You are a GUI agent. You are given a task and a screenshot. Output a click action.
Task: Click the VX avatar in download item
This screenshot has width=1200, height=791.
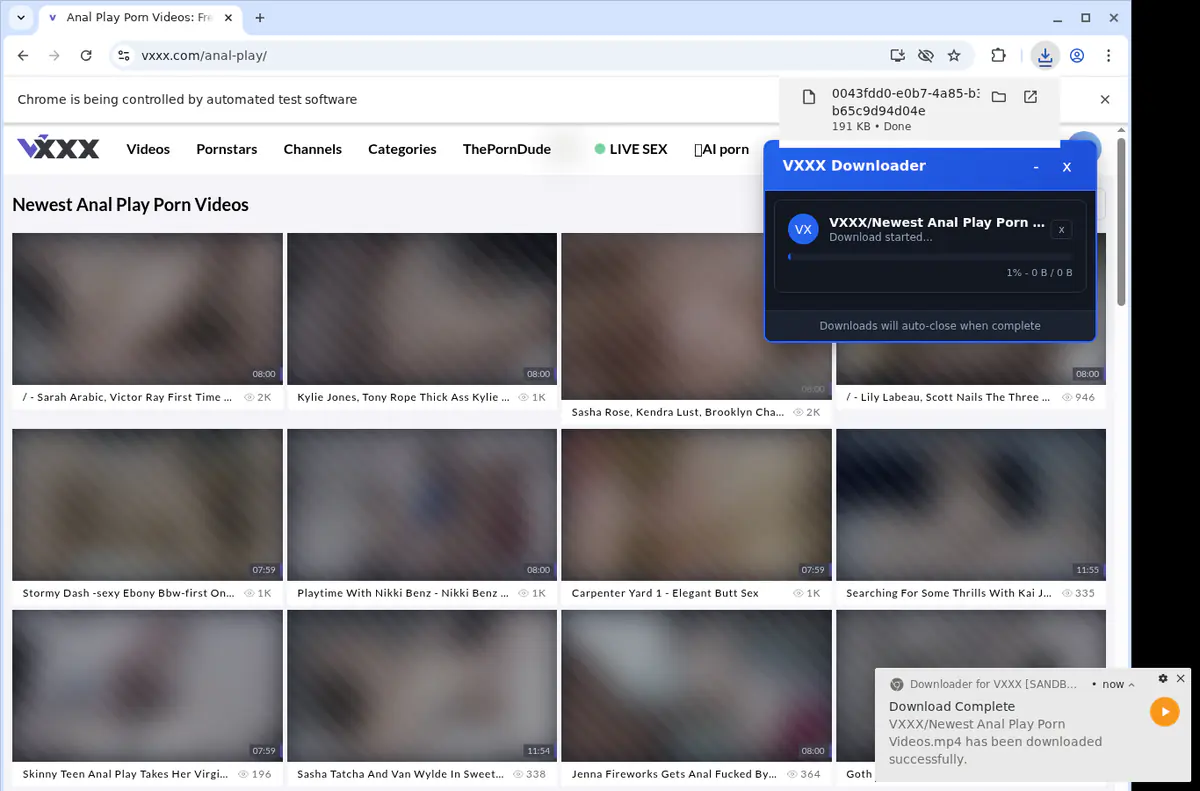(803, 229)
